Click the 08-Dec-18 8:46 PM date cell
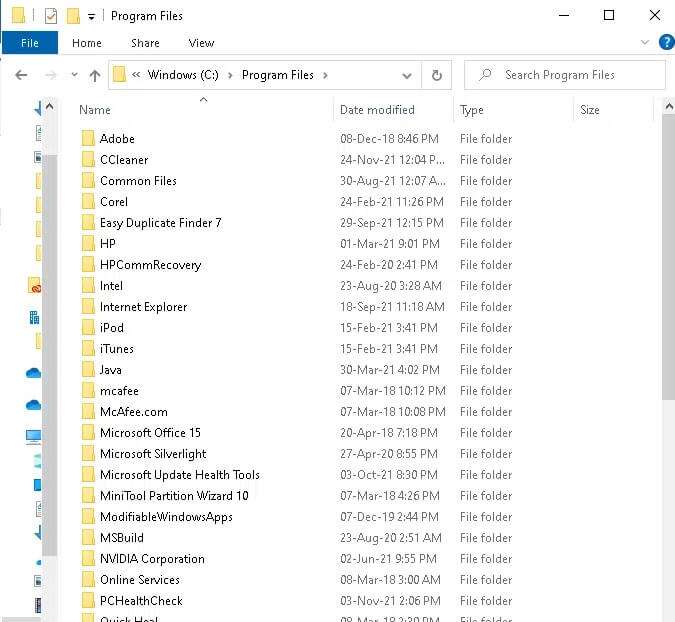Image resolution: width=675 pixels, height=622 pixels. tap(389, 139)
